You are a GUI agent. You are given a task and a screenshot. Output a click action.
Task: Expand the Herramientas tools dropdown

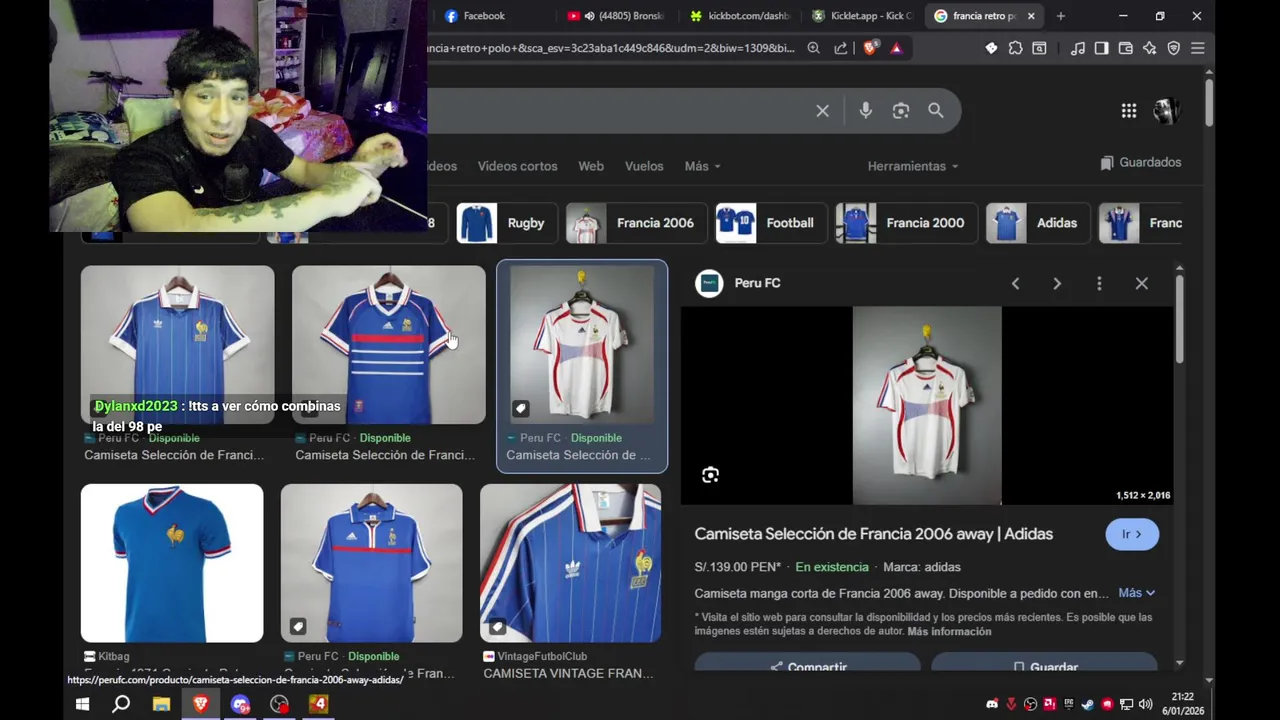click(x=913, y=166)
